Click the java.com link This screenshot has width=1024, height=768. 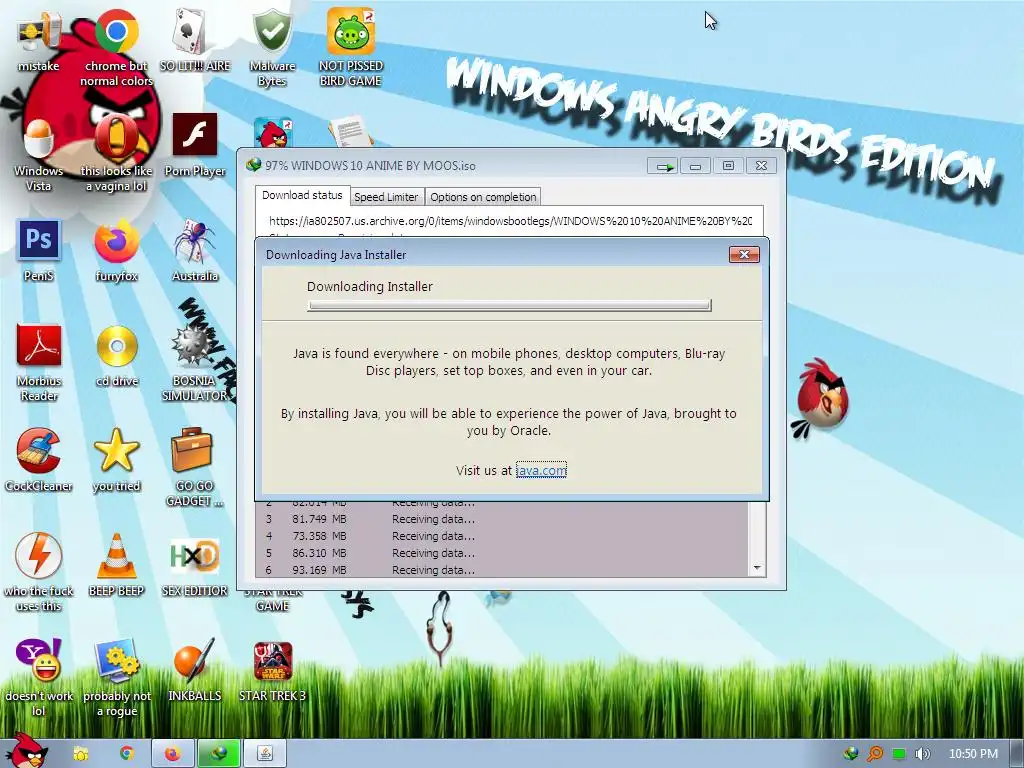tap(541, 470)
